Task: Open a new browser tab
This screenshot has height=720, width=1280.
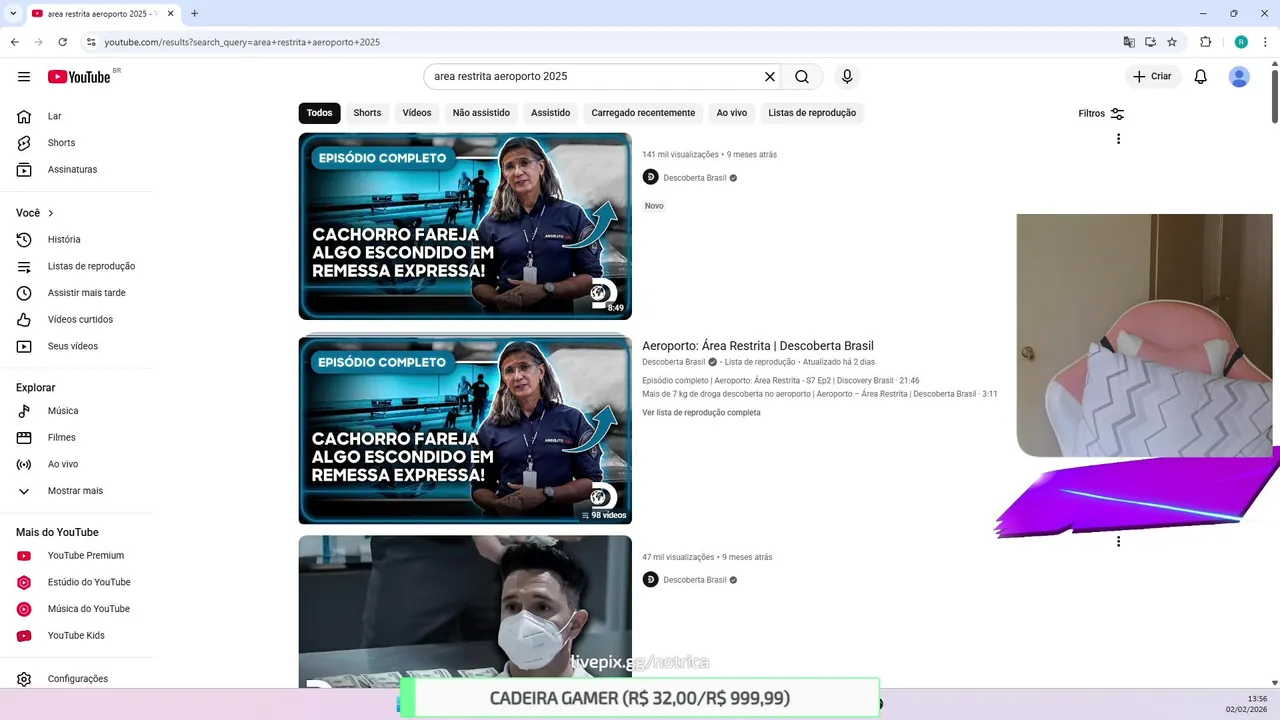Action: coord(194,14)
